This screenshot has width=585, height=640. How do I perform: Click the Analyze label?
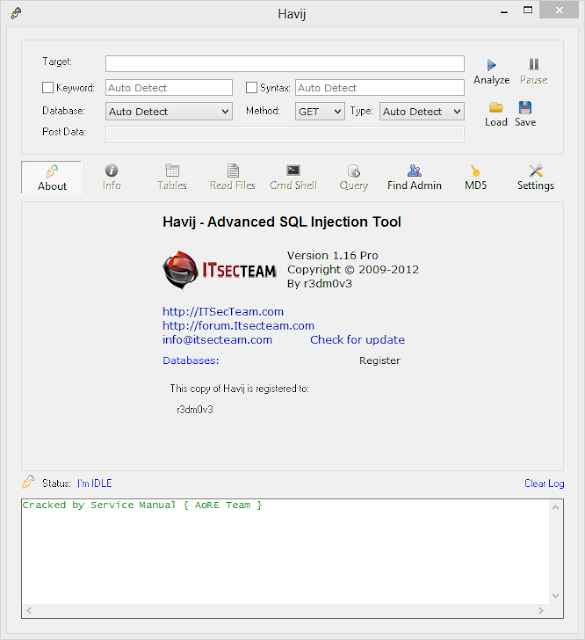coord(492,80)
